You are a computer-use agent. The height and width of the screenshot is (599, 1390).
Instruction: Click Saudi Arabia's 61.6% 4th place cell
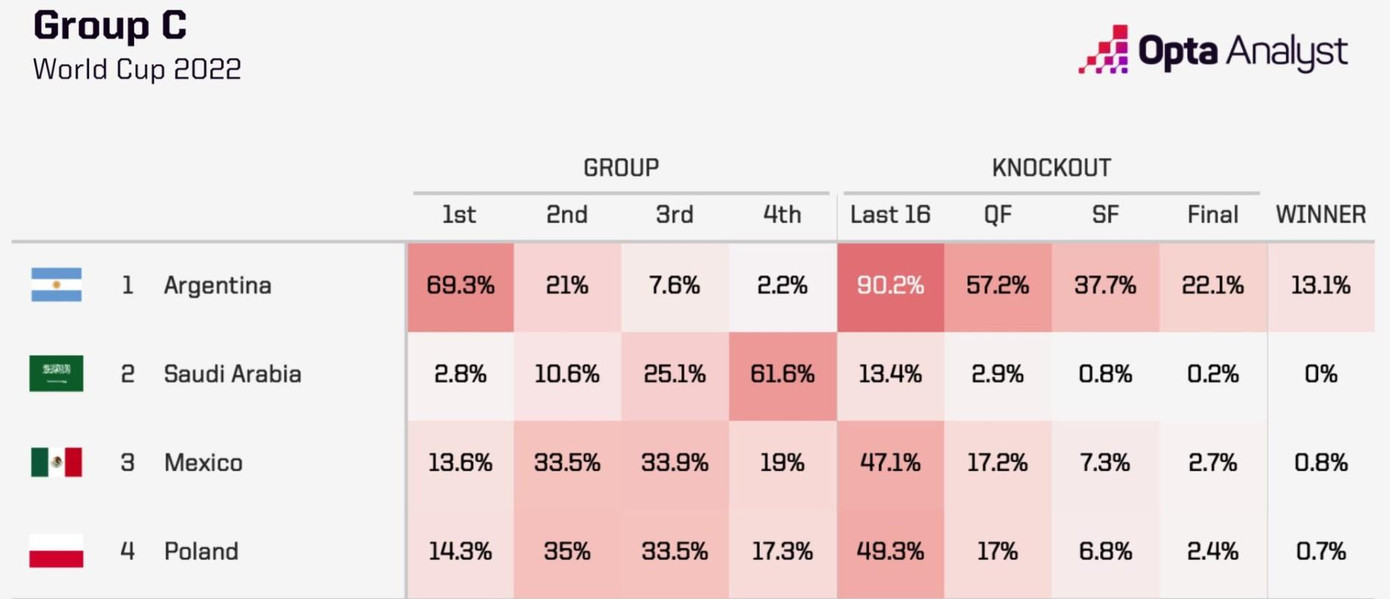point(782,374)
